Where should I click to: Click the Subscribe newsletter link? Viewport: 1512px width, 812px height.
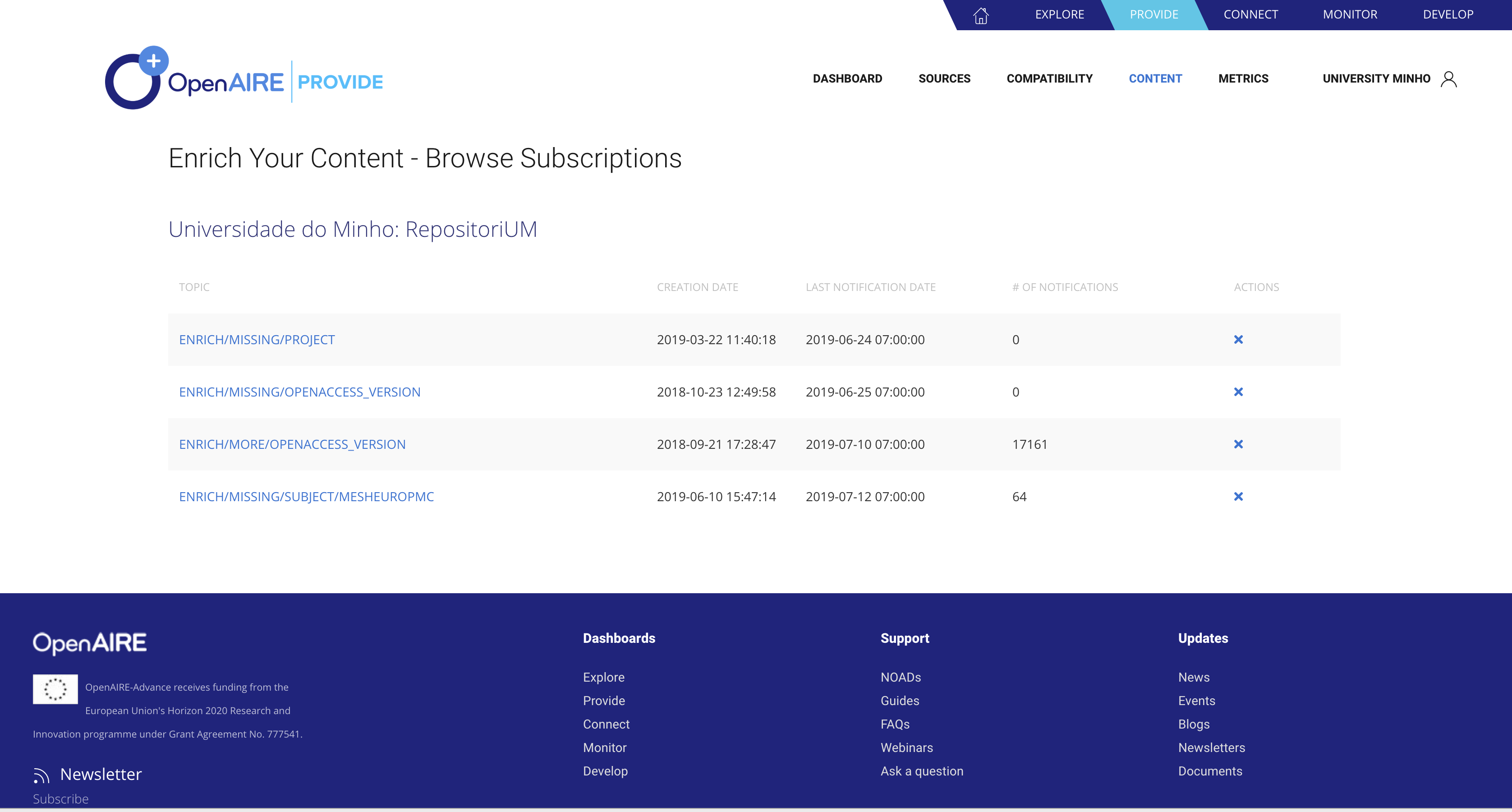60,799
